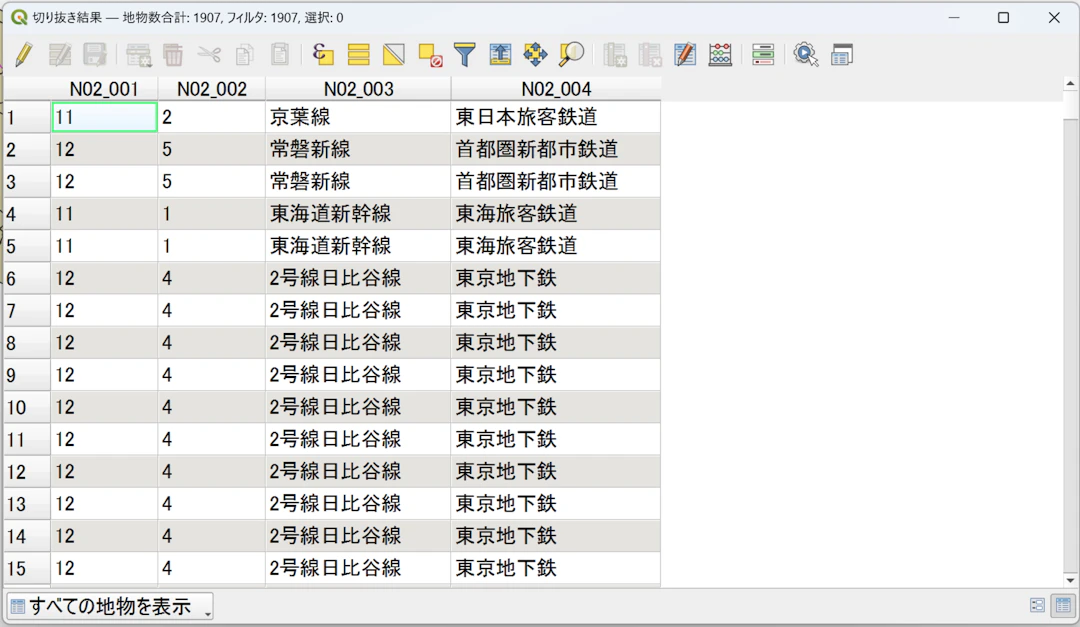The width and height of the screenshot is (1080, 627).
Task: Click the new field icon
Action: [x=614, y=54]
